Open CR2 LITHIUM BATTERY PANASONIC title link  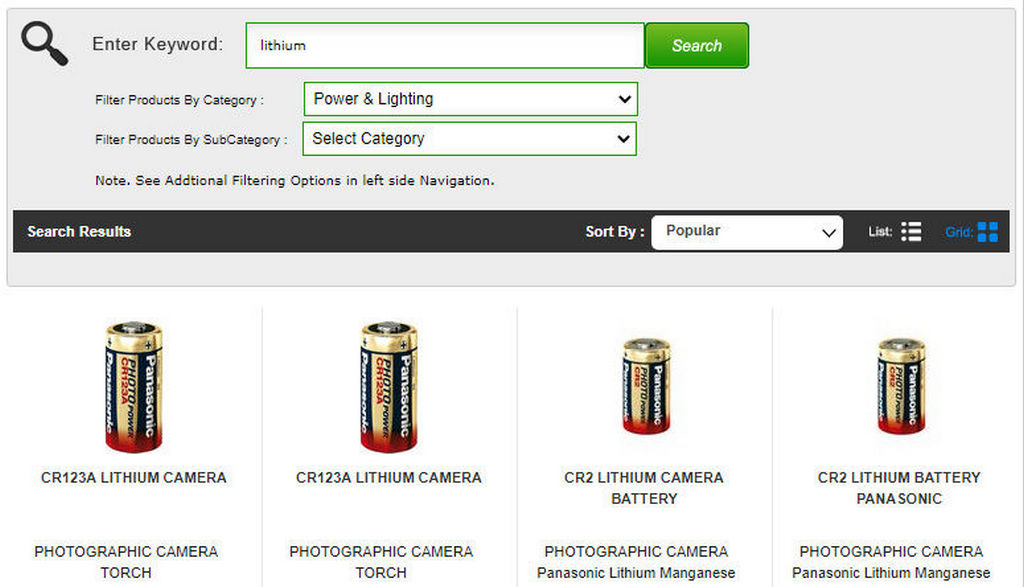tap(899, 488)
